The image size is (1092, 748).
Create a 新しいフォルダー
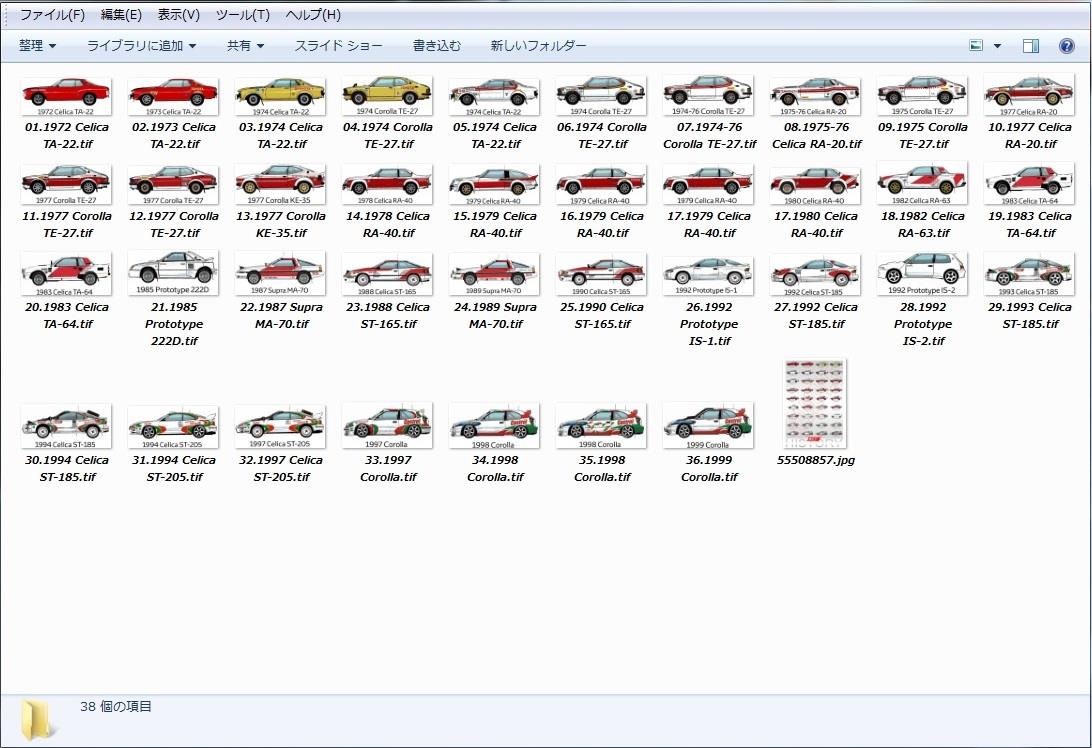(x=538, y=46)
